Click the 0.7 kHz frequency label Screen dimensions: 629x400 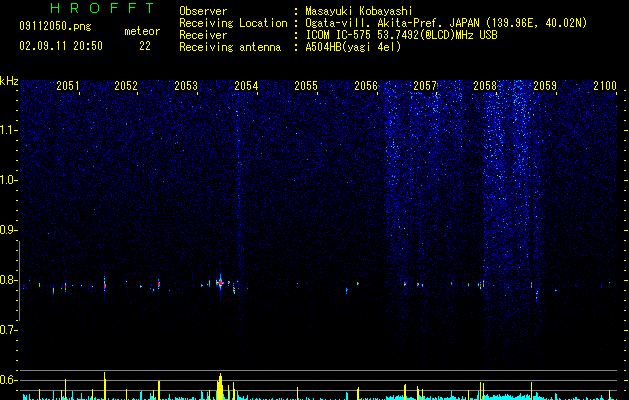click(9, 330)
